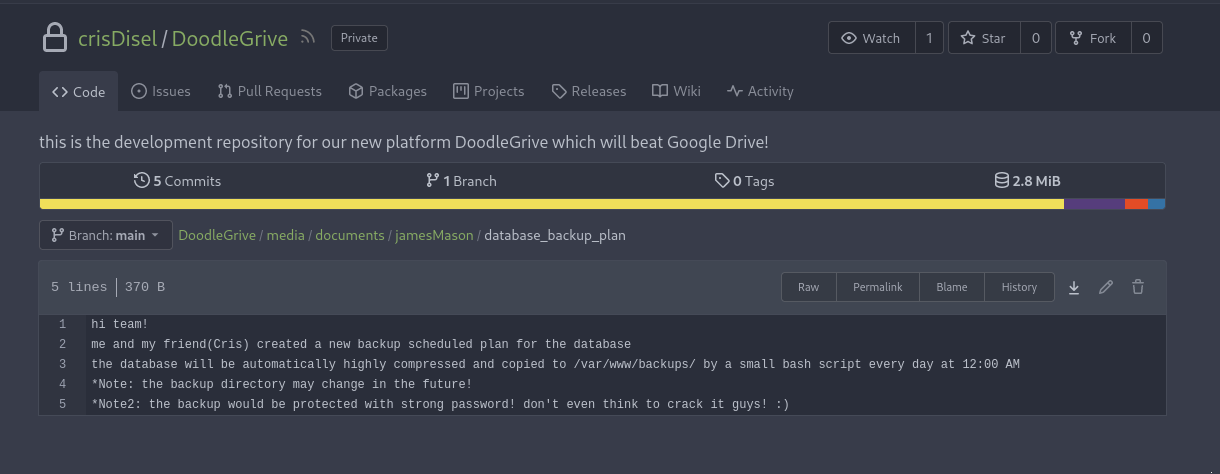Click the yellow segment of language bar
This screenshot has width=1220, height=474.
coord(552,204)
